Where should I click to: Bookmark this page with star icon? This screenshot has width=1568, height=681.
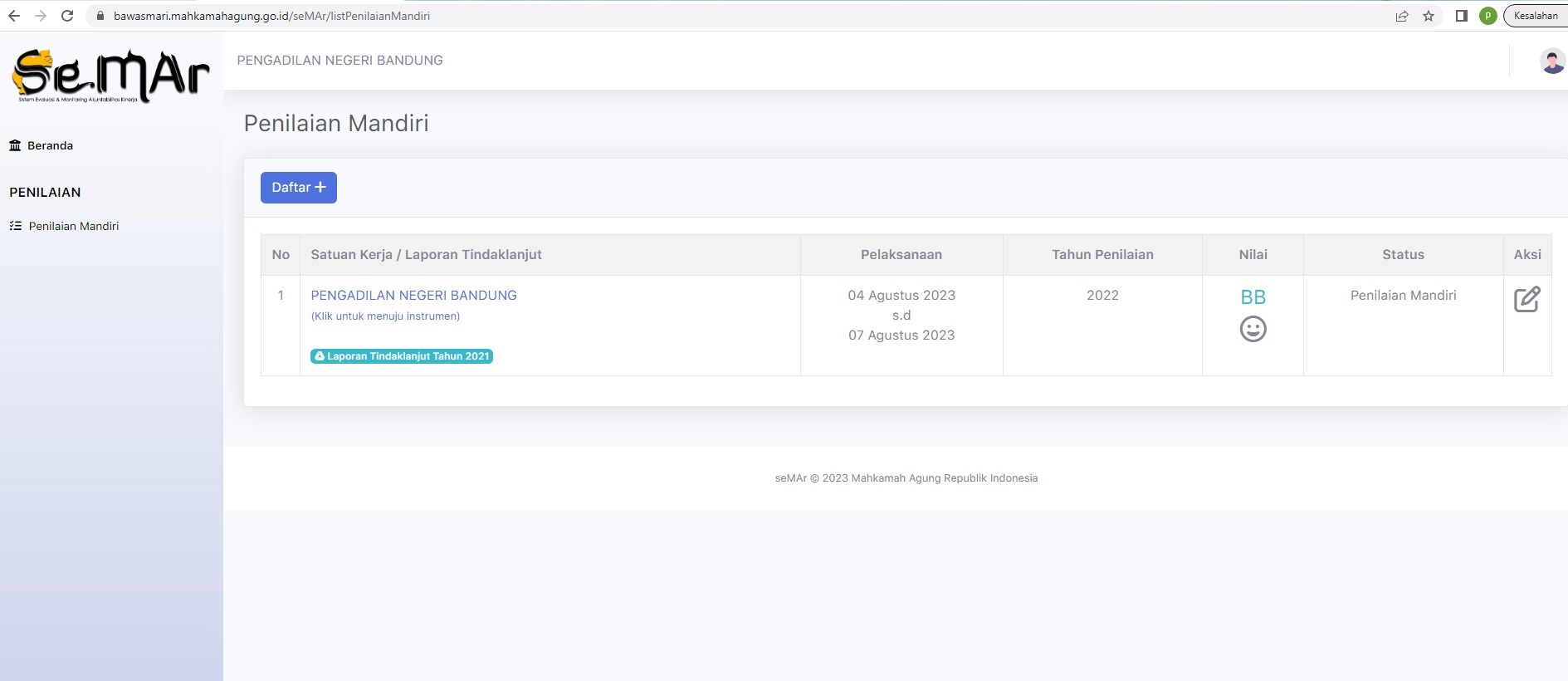1429,16
